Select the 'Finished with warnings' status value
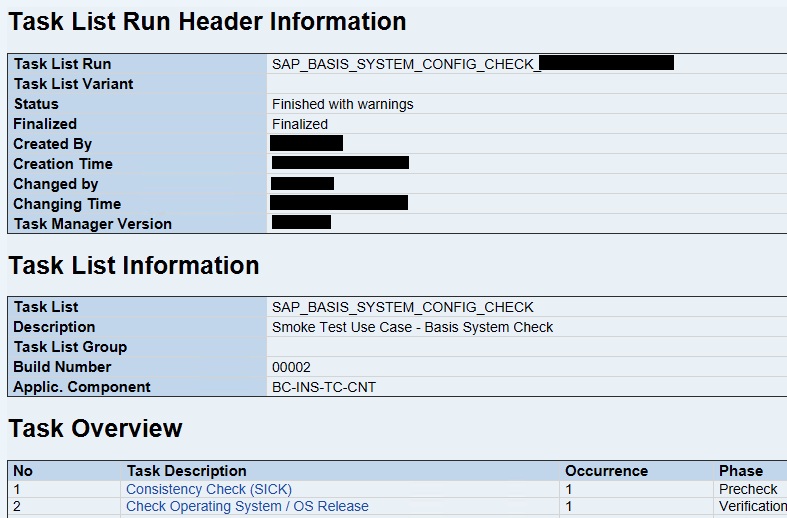 coord(343,104)
